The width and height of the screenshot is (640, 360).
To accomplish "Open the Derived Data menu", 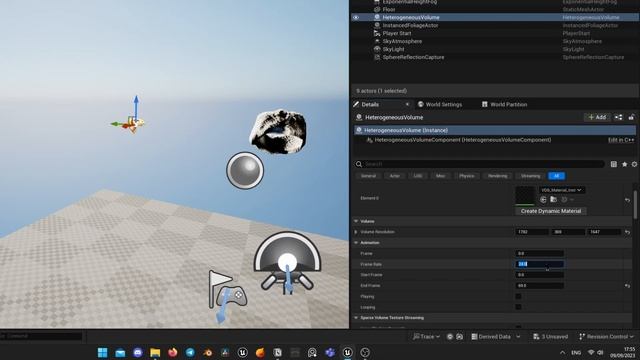I will coord(496,337).
